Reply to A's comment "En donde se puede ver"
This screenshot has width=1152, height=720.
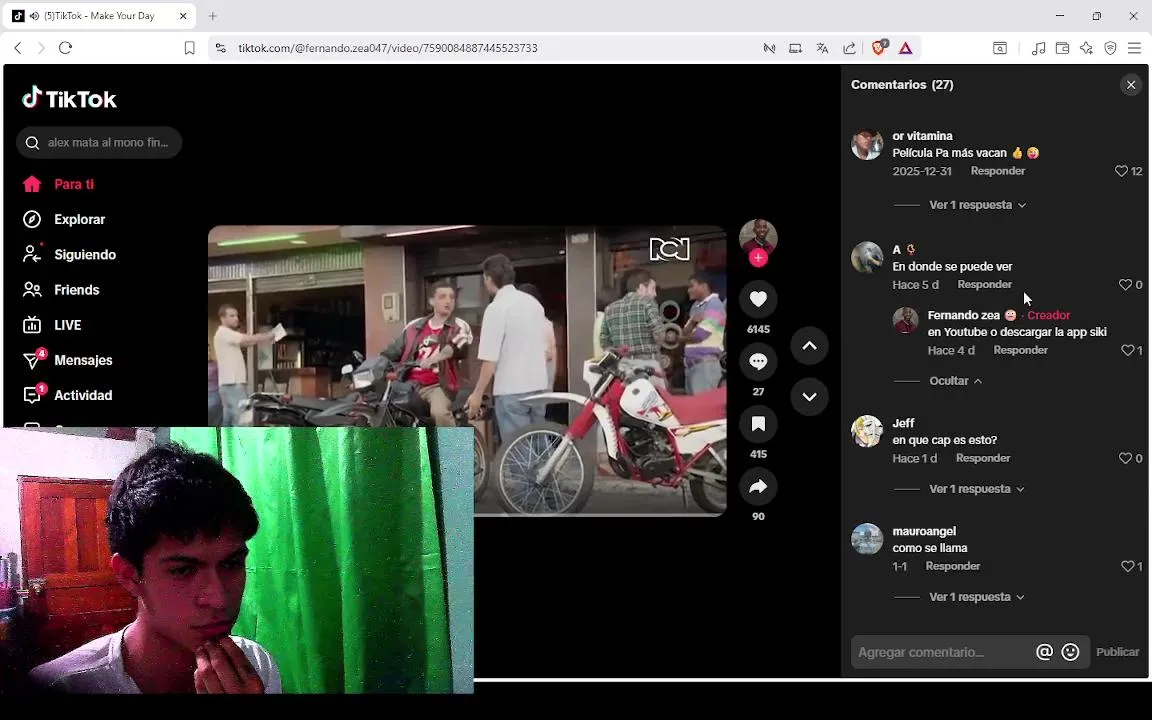tap(984, 284)
